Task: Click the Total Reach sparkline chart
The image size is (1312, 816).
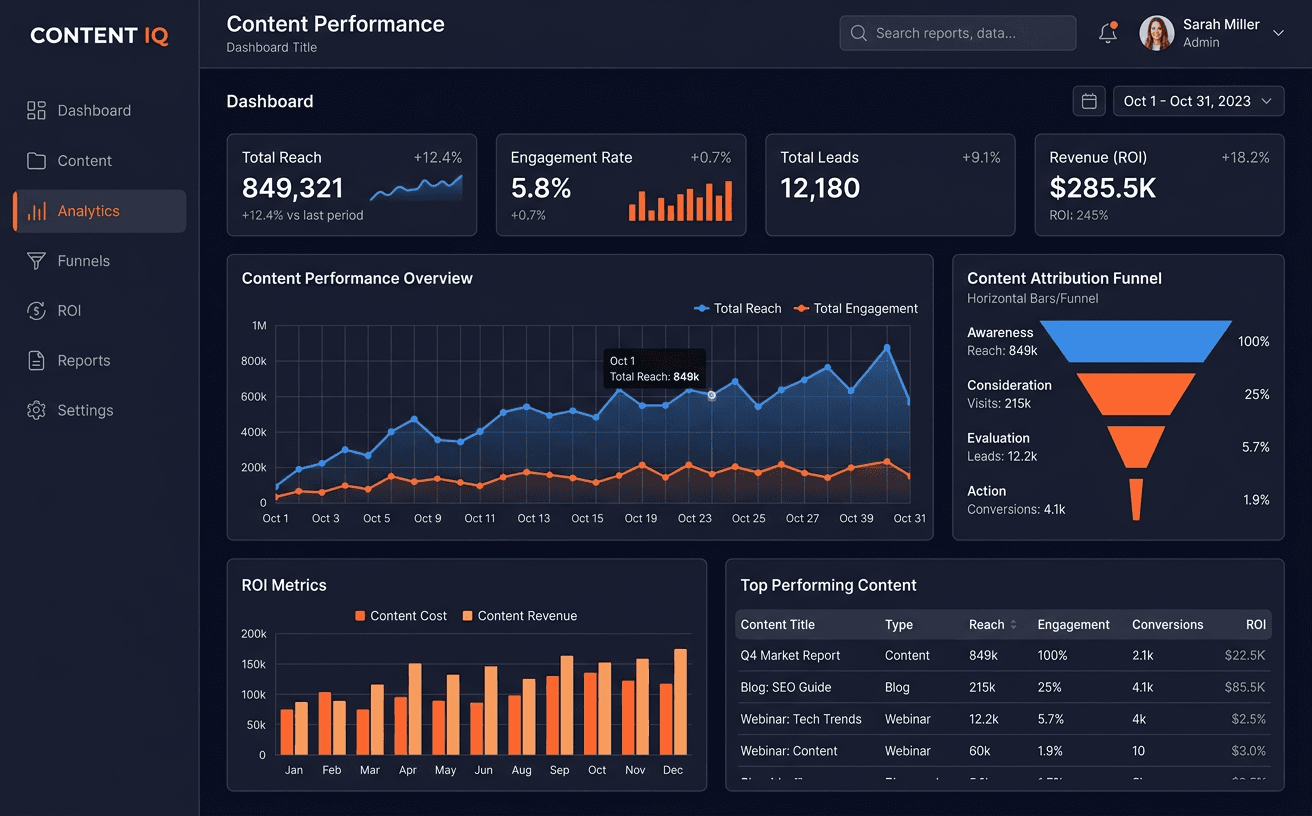Action: click(416, 188)
